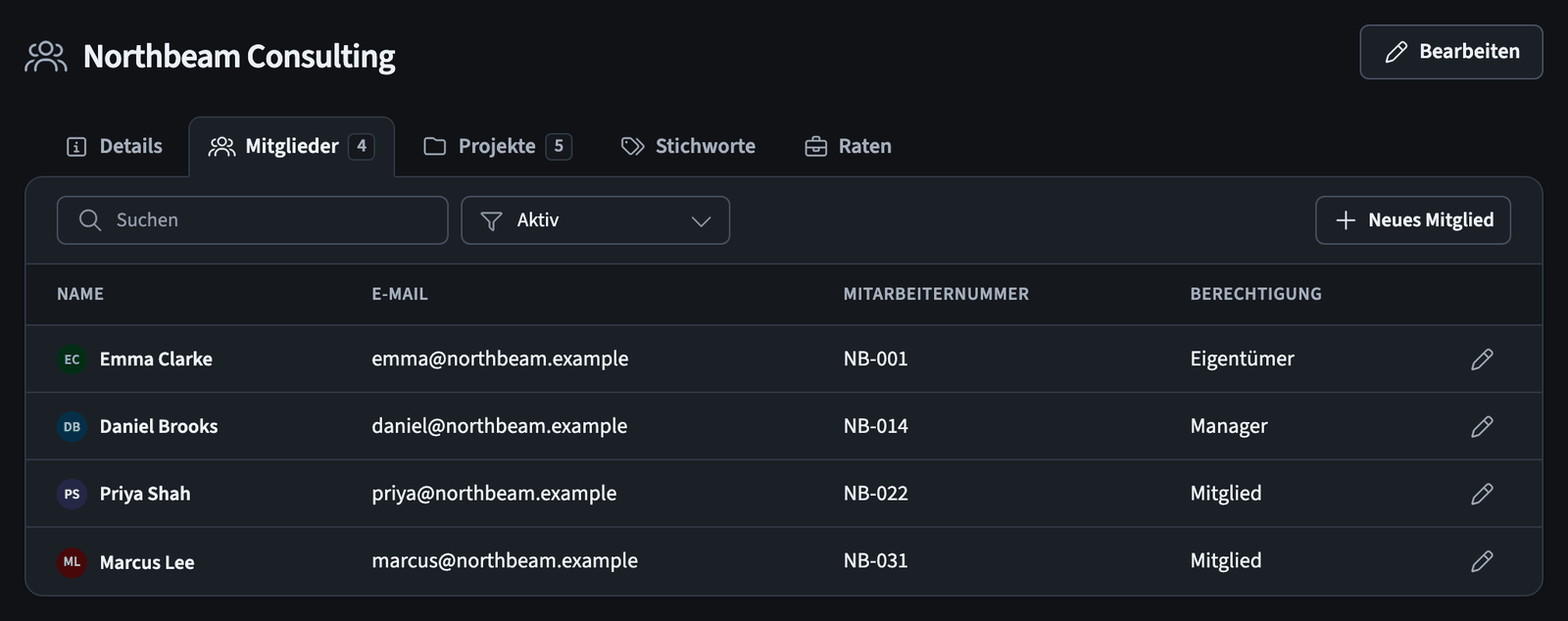Click the Manager permission cell

tap(1229, 426)
